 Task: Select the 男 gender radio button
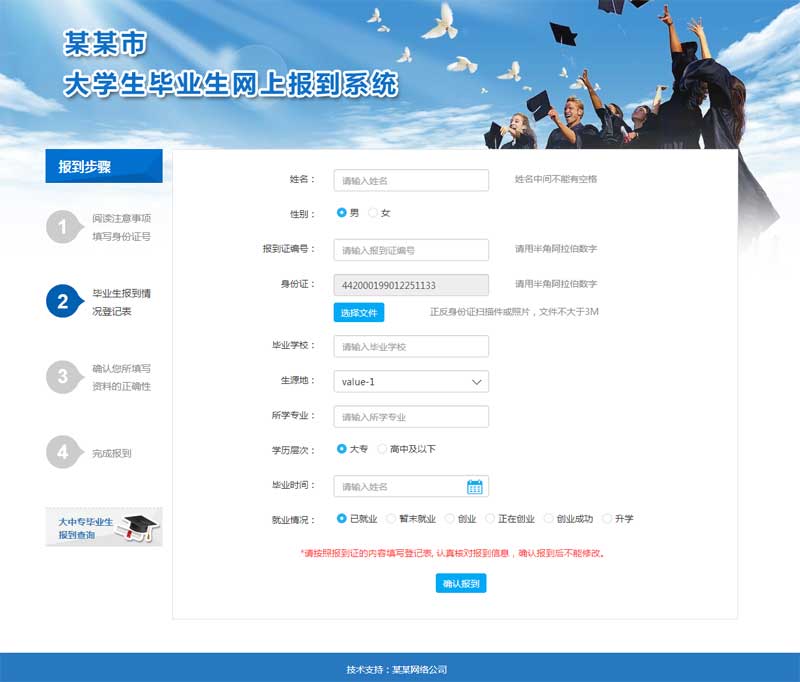342,213
